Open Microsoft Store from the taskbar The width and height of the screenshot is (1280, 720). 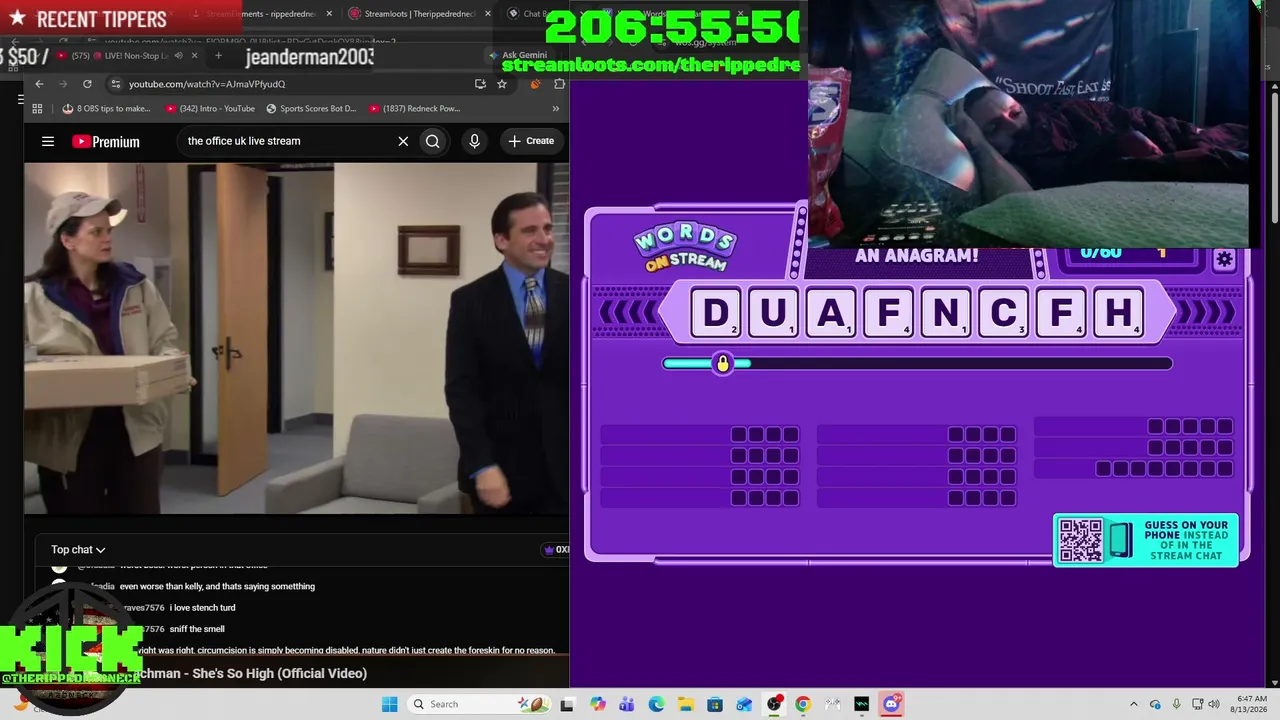715,704
